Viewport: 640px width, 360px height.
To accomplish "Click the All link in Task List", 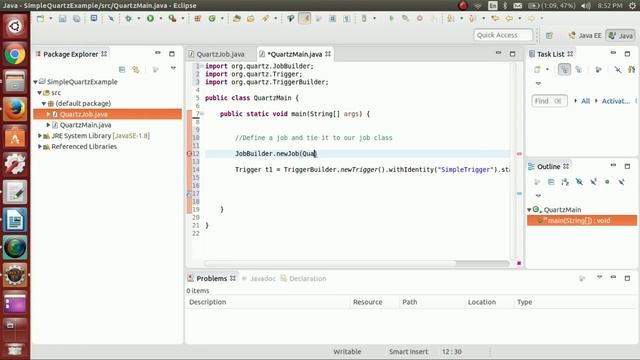I will point(585,101).
